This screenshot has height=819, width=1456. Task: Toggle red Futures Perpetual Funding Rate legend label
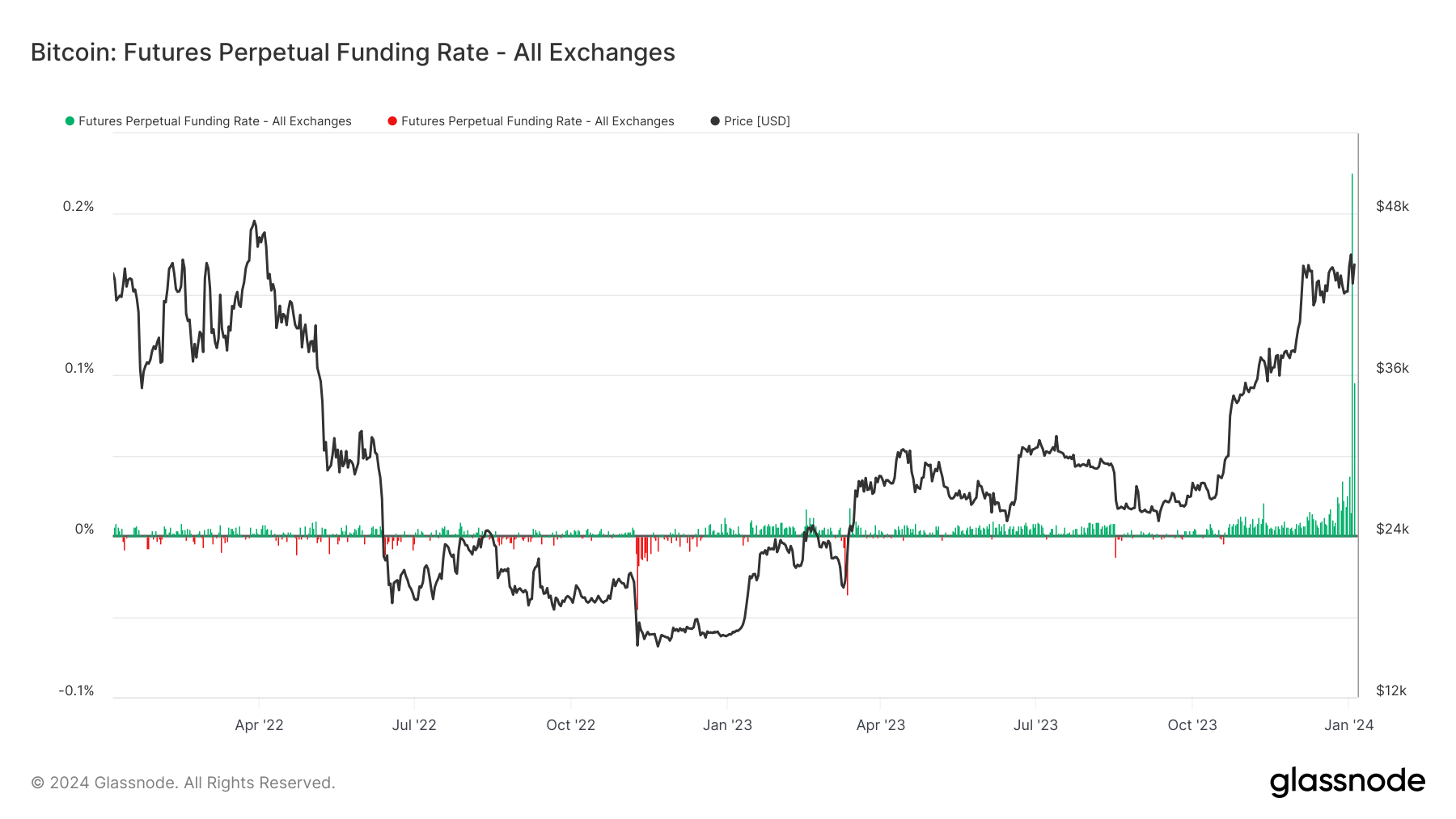point(538,121)
